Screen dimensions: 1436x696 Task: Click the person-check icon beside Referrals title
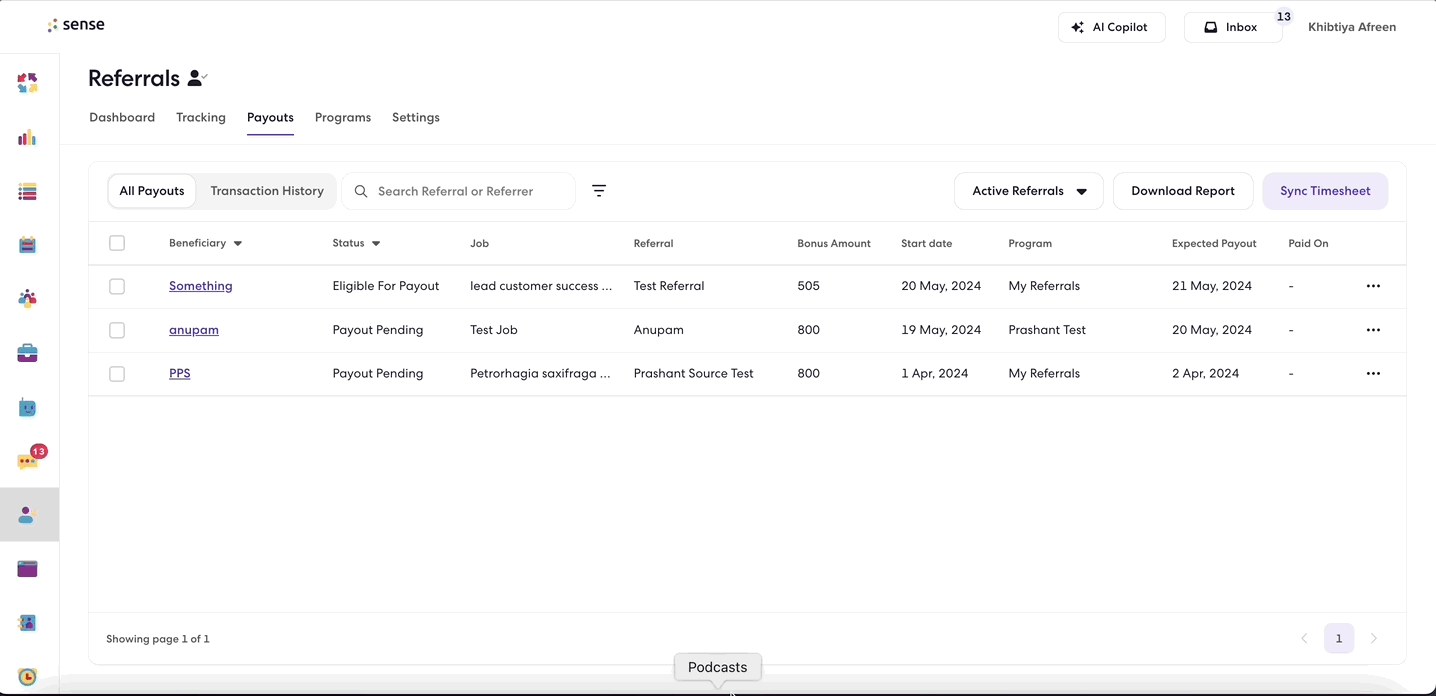click(x=198, y=78)
